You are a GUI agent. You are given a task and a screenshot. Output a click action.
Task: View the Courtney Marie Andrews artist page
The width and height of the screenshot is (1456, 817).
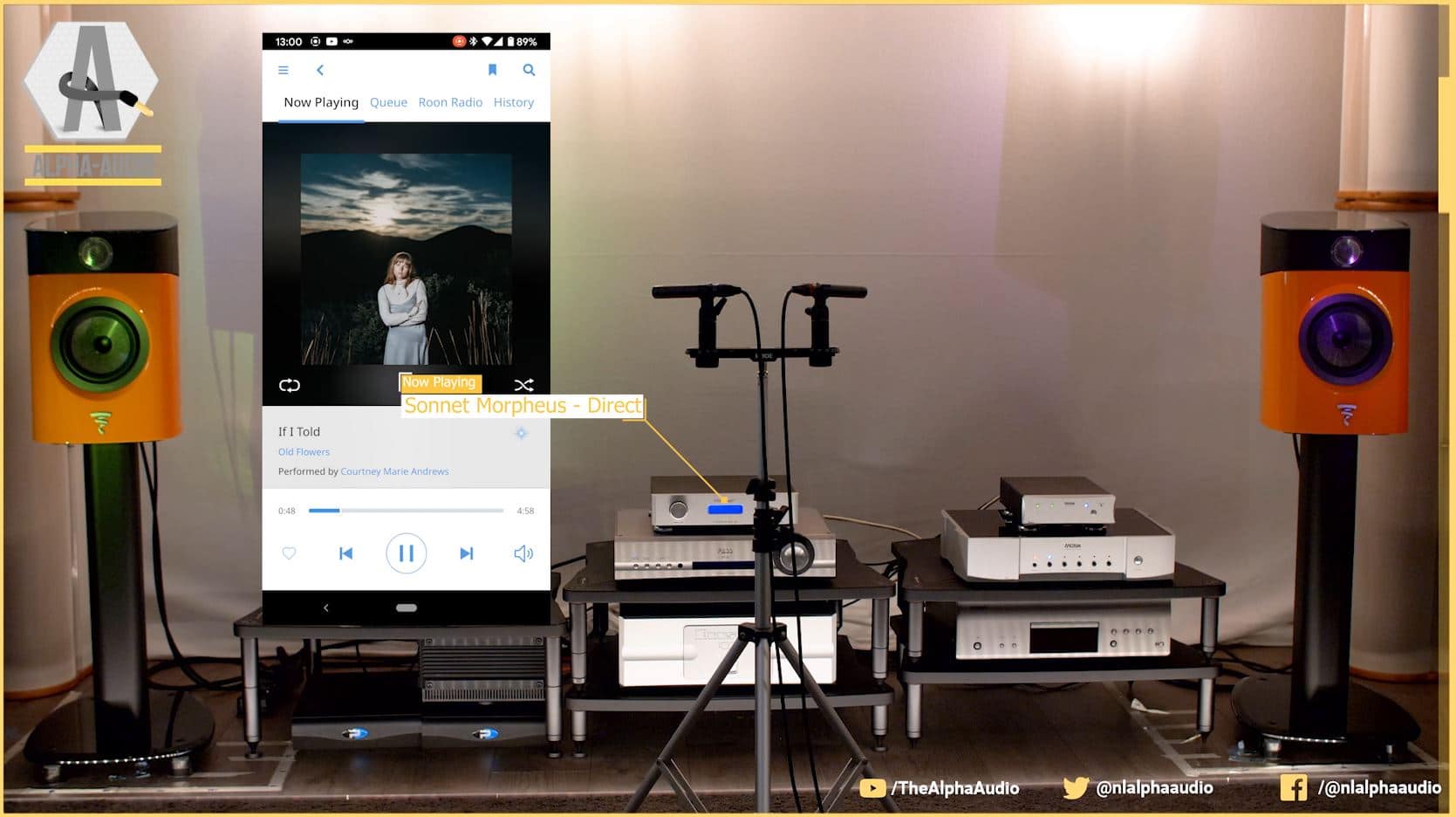pos(394,471)
